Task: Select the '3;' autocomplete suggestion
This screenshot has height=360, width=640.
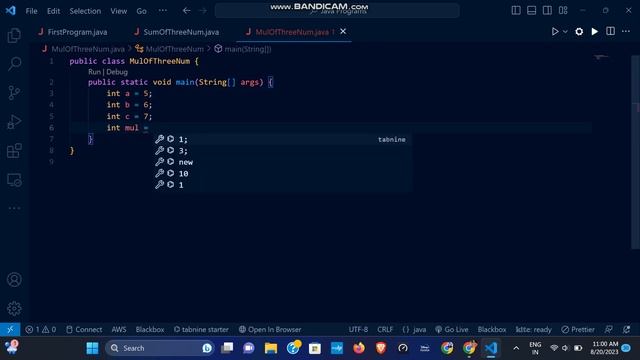Action: tap(282, 151)
